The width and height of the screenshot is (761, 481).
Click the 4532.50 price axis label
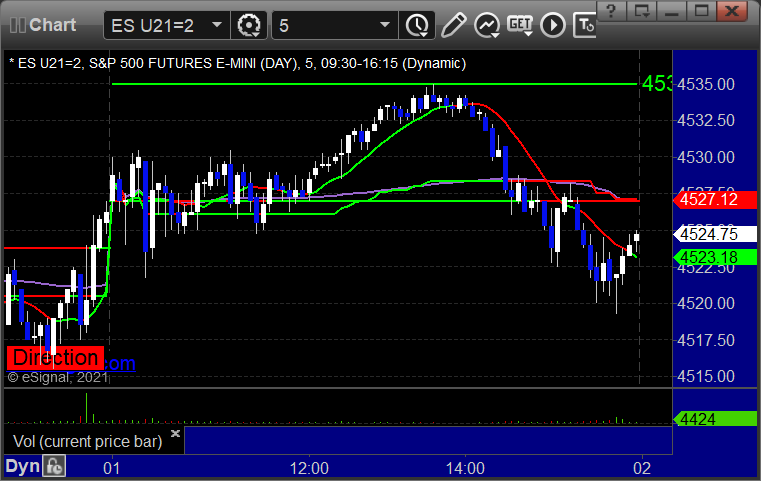706,120
